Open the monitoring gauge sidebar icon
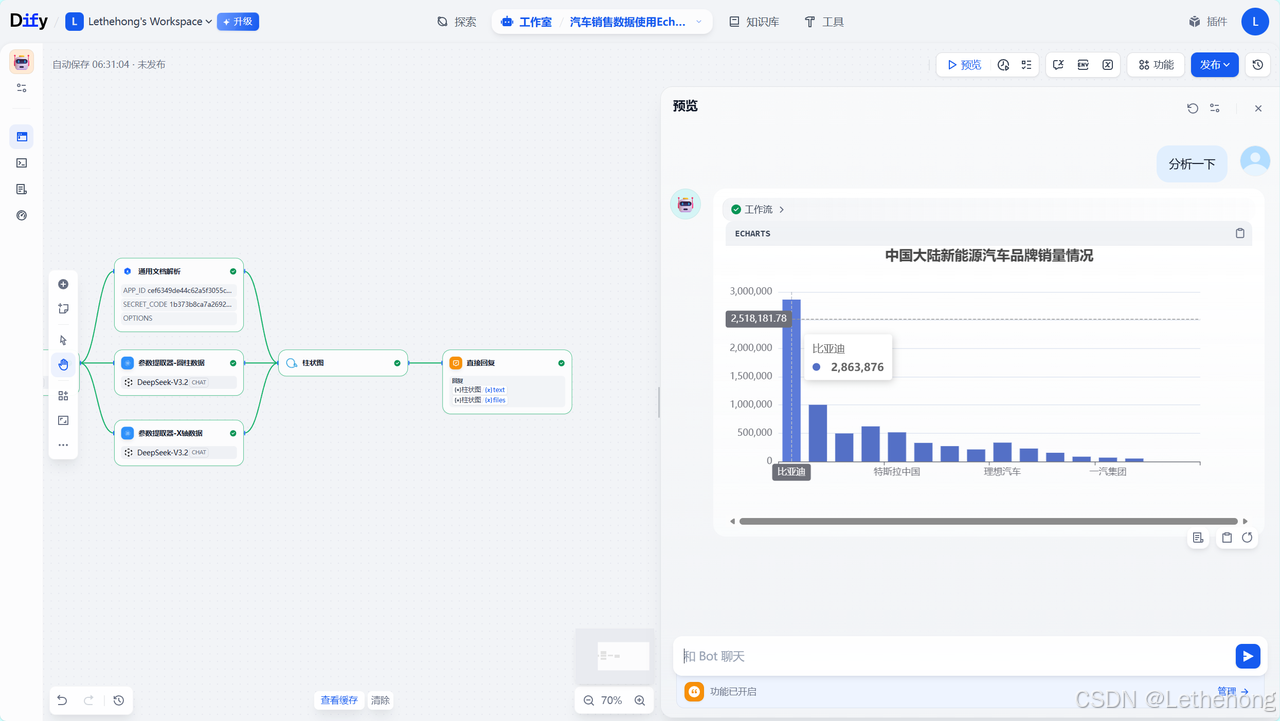 (22, 215)
